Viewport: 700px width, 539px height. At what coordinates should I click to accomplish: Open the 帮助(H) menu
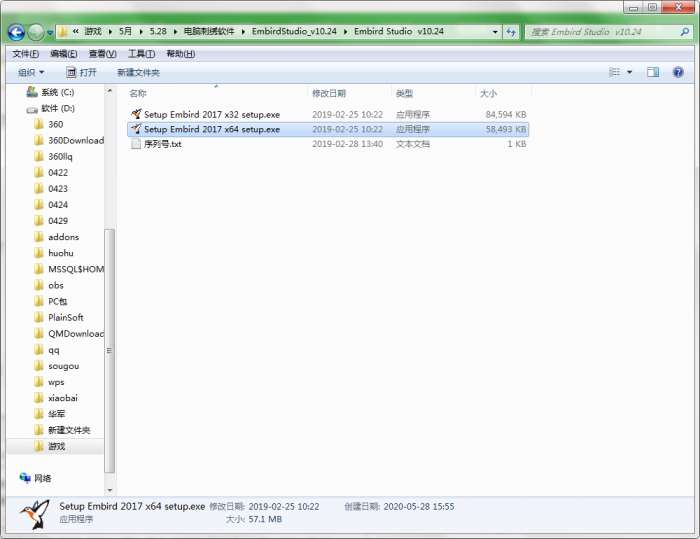(x=180, y=54)
